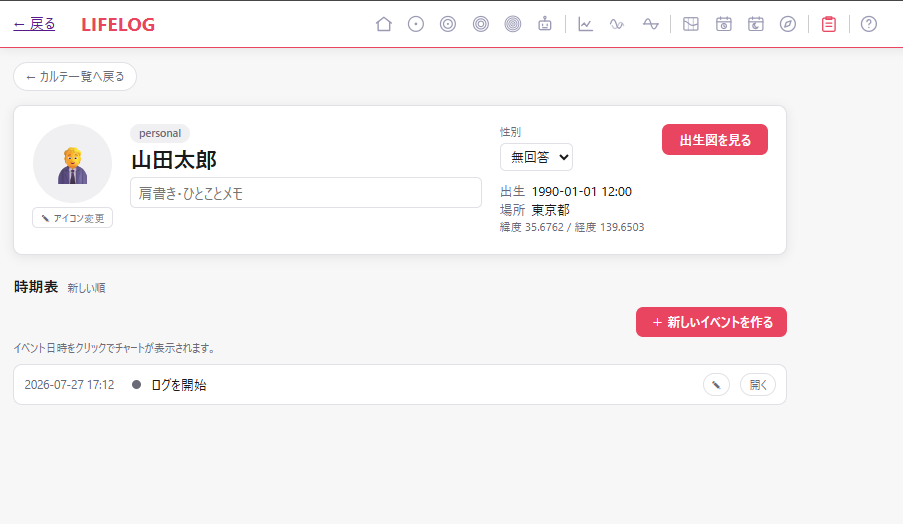Viewport: 903px width, 524px height.
Task: Select the double-circle chart icon
Action: pyautogui.click(x=448, y=24)
